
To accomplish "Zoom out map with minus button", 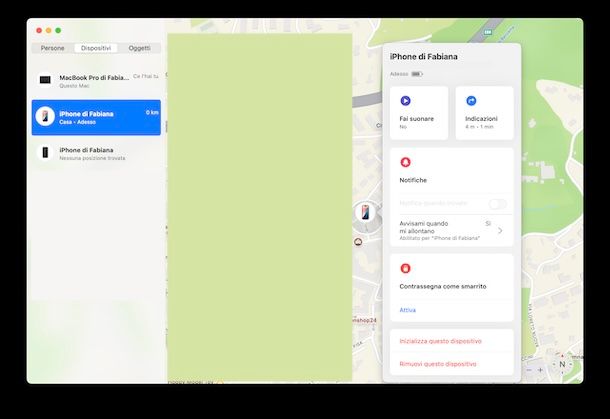I will 529,370.
